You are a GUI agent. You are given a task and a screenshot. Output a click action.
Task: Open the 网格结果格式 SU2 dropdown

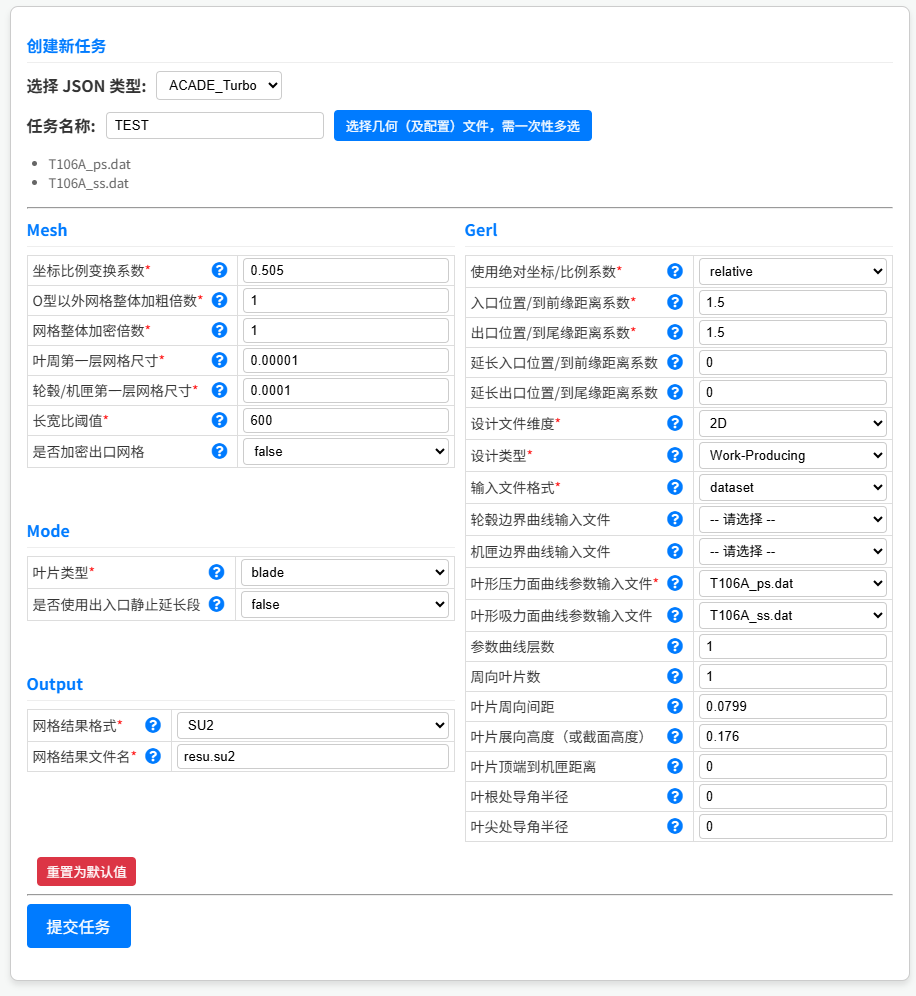pyautogui.click(x=312, y=725)
